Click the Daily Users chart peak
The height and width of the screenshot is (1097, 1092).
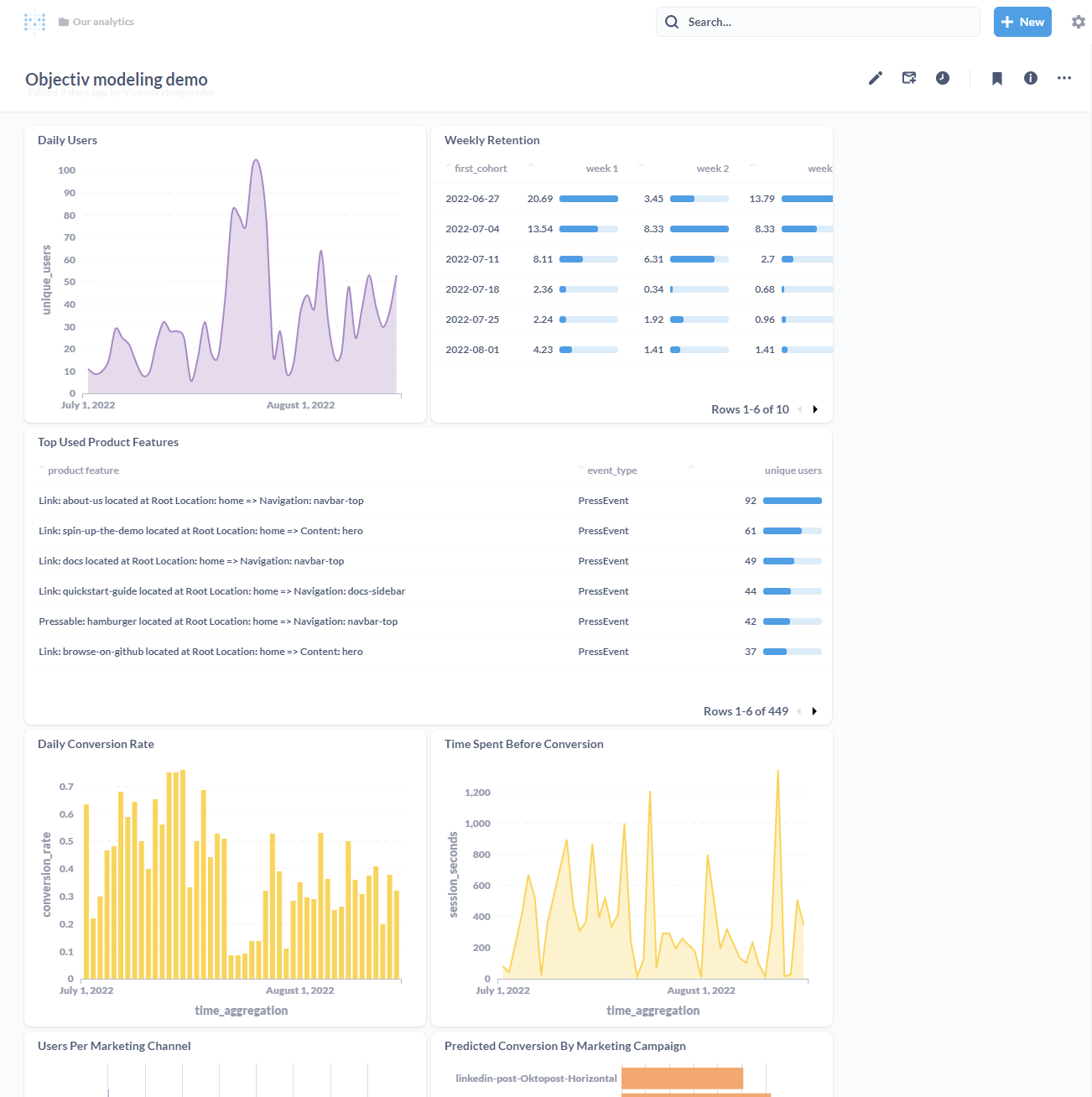[256, 161]
